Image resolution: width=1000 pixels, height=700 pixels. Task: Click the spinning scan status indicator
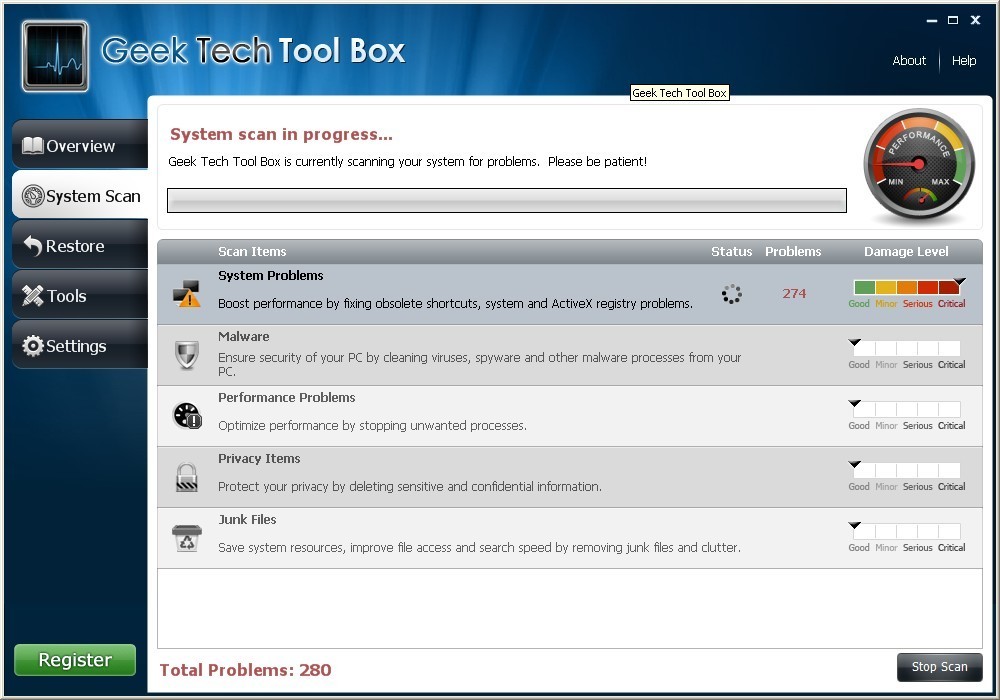tap(731, 294)
